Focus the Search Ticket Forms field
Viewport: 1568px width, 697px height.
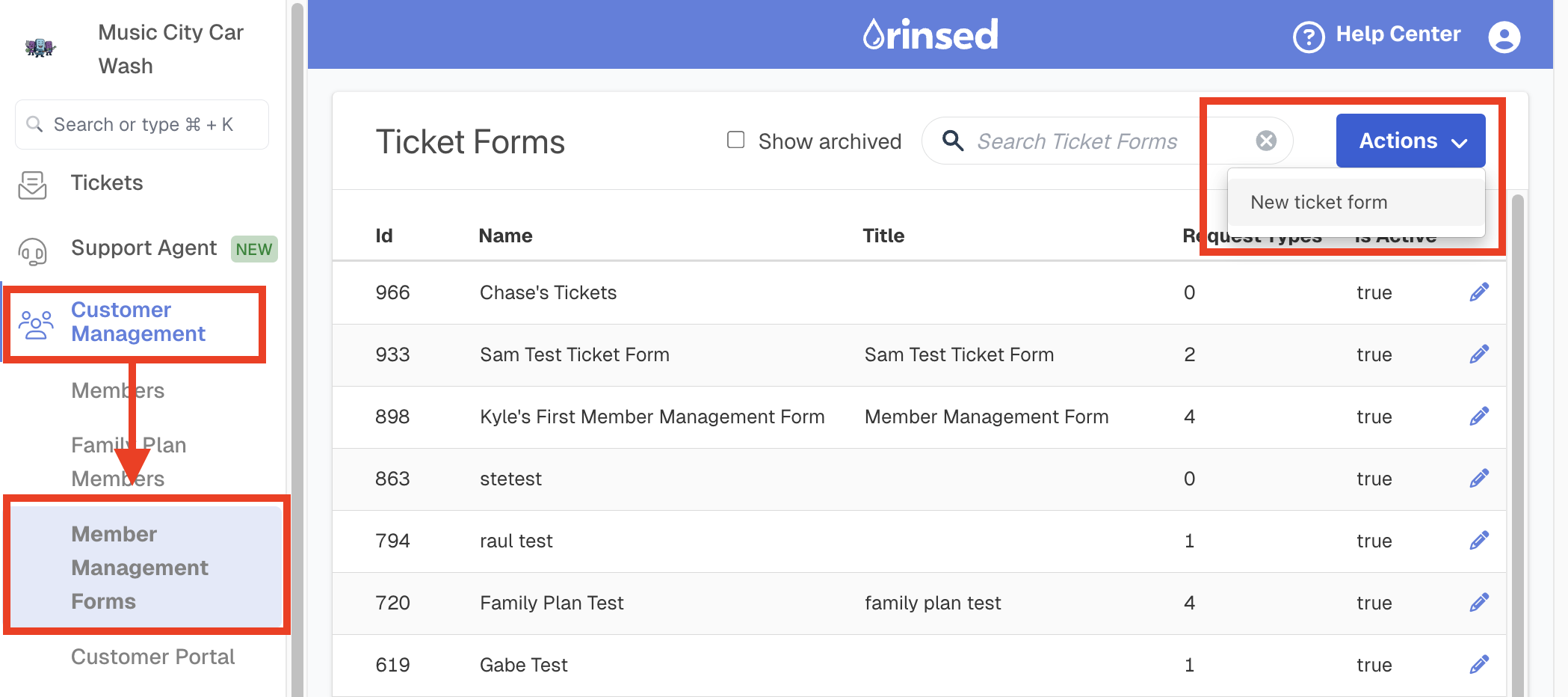coord(1108,141)
